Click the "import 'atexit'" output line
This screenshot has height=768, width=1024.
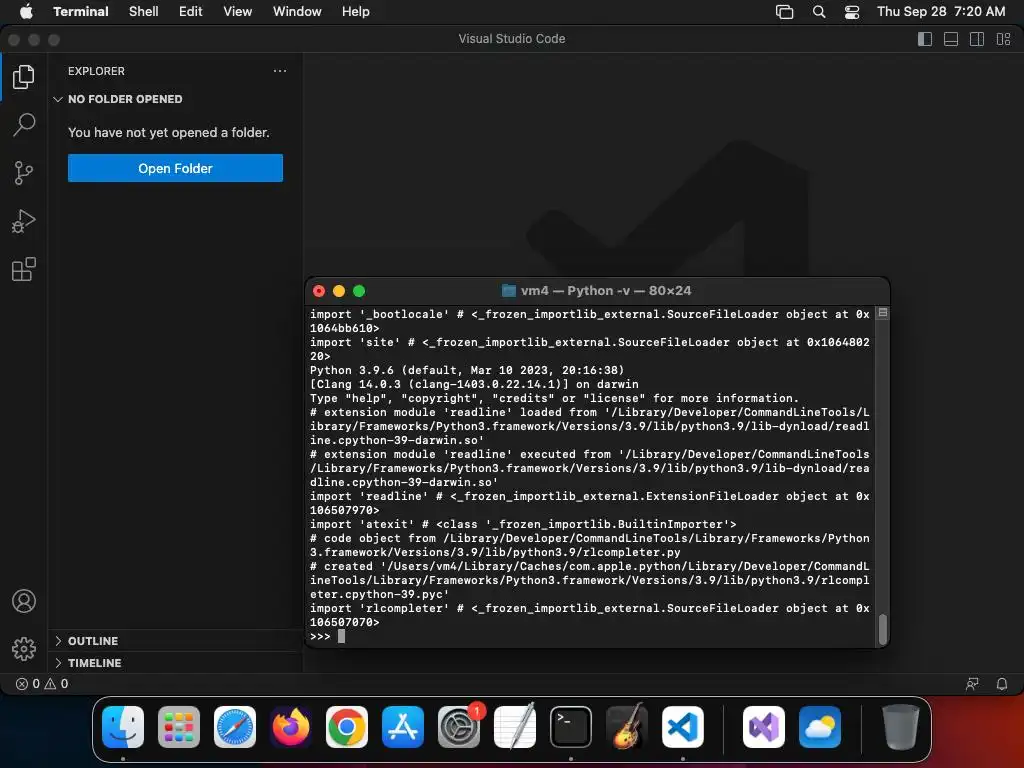523,524
